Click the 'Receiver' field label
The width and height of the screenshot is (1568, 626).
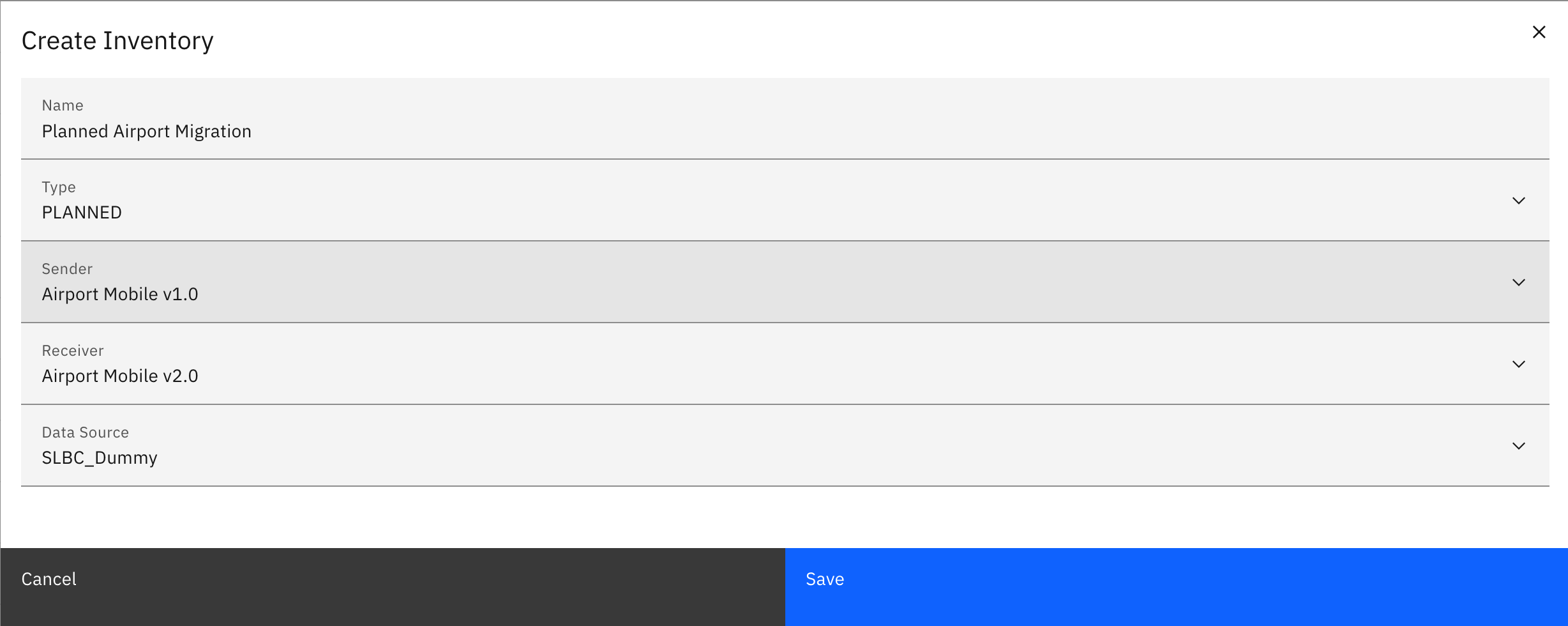point(73,351)
